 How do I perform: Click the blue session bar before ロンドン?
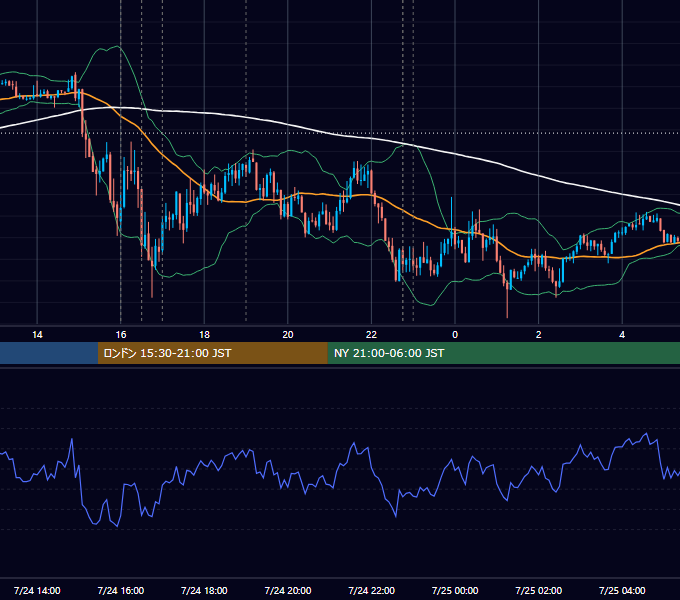49,353
